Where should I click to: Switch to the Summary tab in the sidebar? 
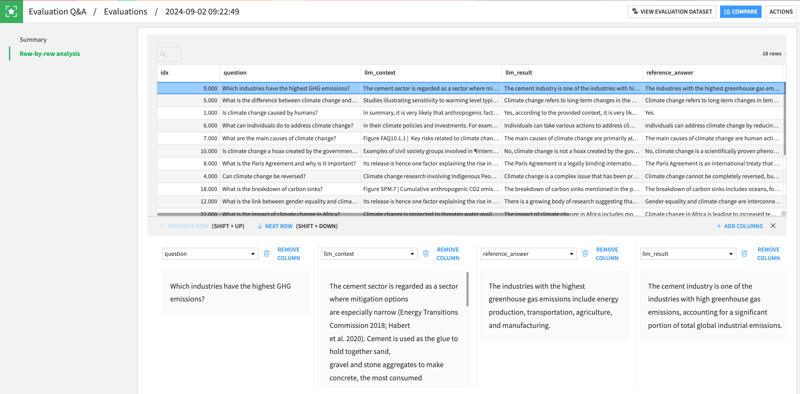pos(33,39)
